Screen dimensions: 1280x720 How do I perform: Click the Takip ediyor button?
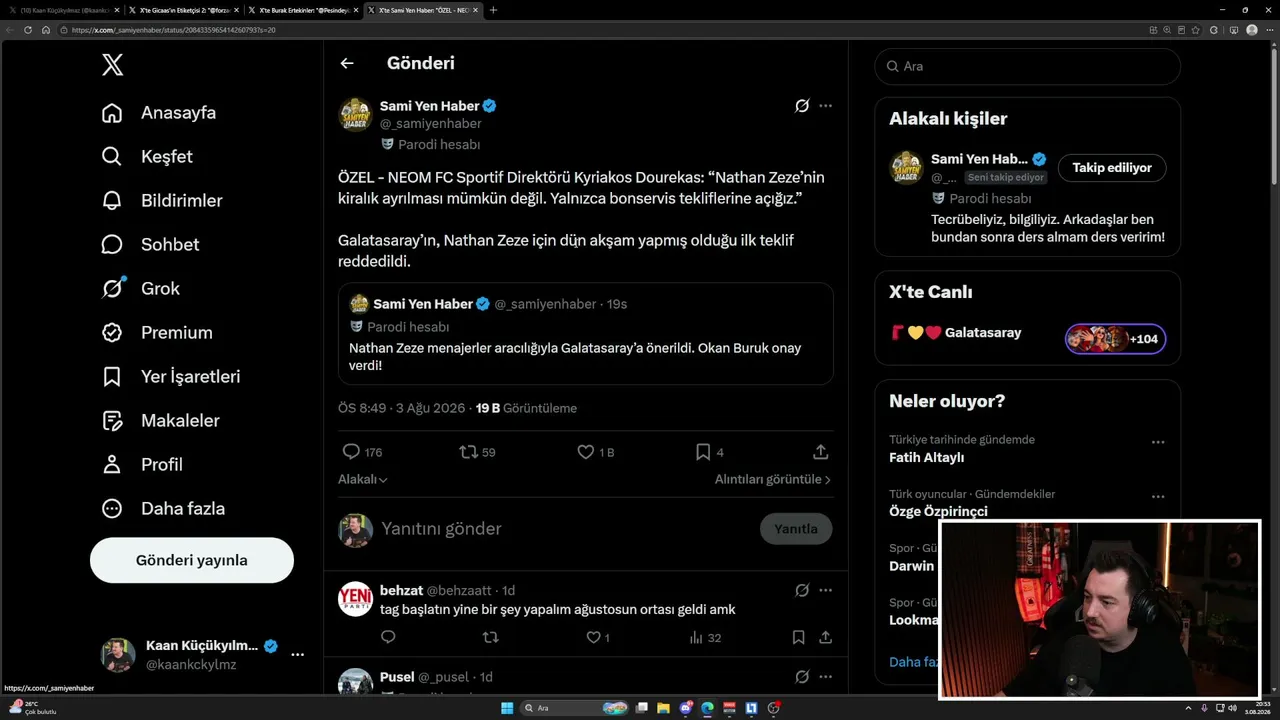point(1112,168)
